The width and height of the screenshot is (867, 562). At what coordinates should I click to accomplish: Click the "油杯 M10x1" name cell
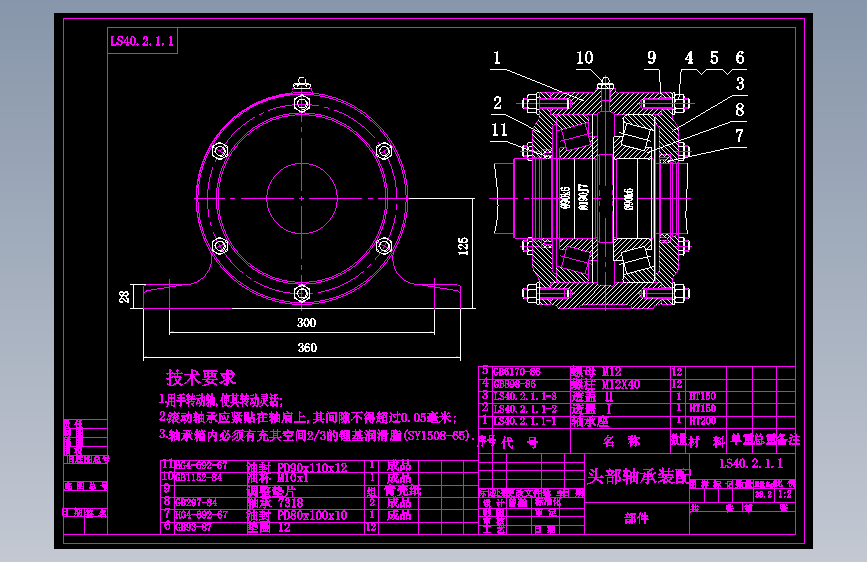[278, 478]
